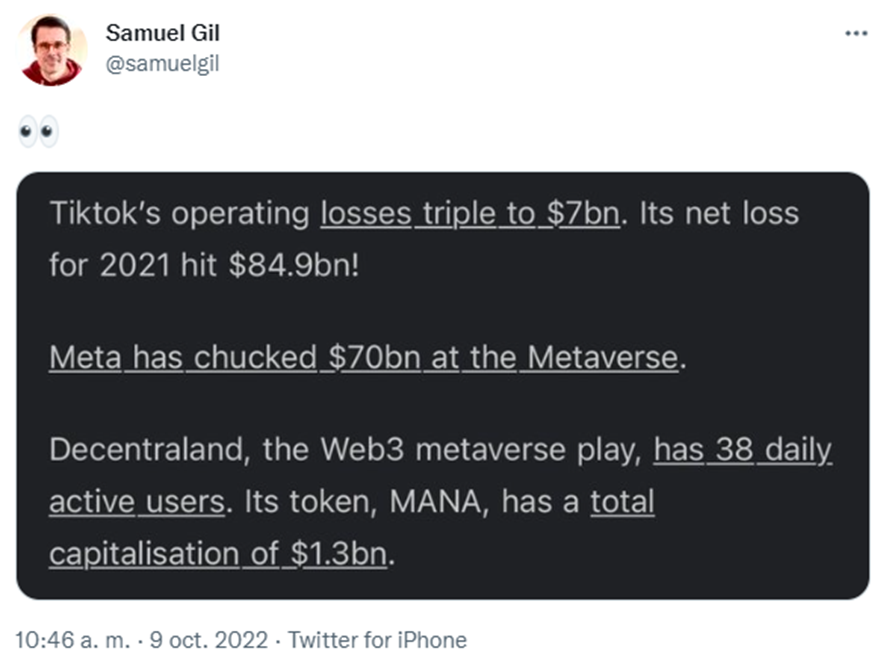Screen dimensions: 886x666
Task: Open the Samuel Gil display name
Action: pos(162,33)
